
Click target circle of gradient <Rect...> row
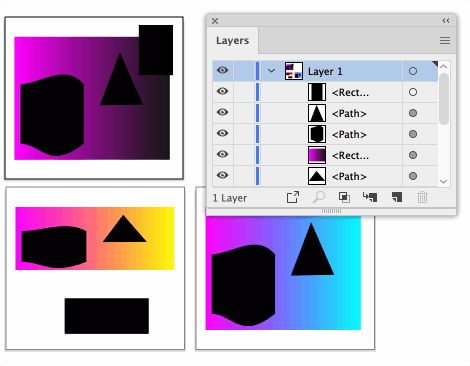413,155
